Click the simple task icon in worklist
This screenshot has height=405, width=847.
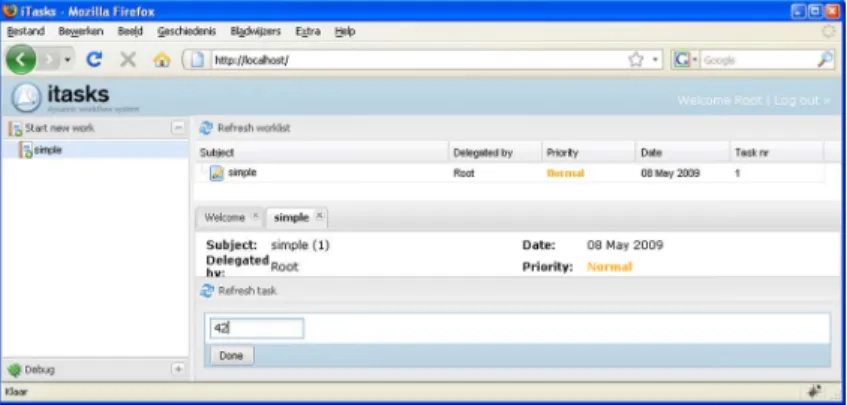(x=217, y=173)
